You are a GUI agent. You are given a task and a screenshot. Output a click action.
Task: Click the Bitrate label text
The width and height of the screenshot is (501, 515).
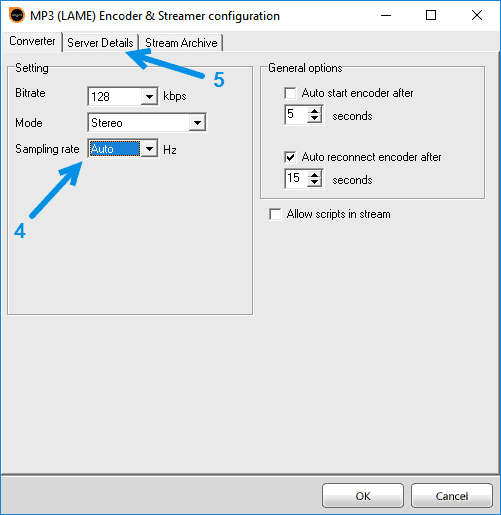click(x=30, y=93)
